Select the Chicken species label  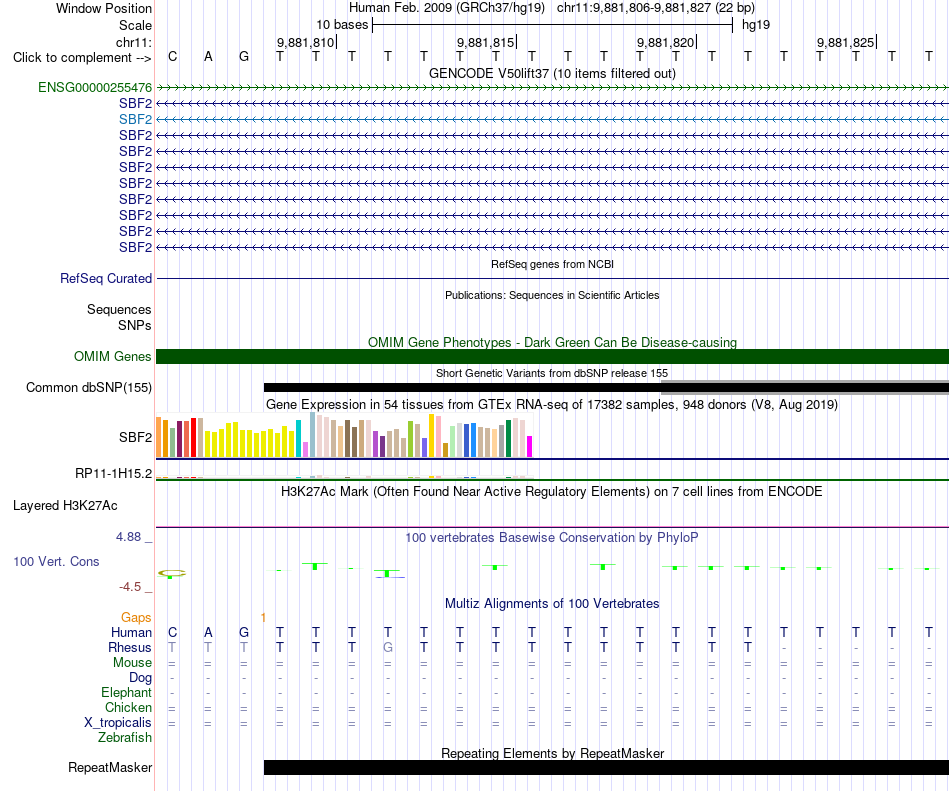coord(128,707)
